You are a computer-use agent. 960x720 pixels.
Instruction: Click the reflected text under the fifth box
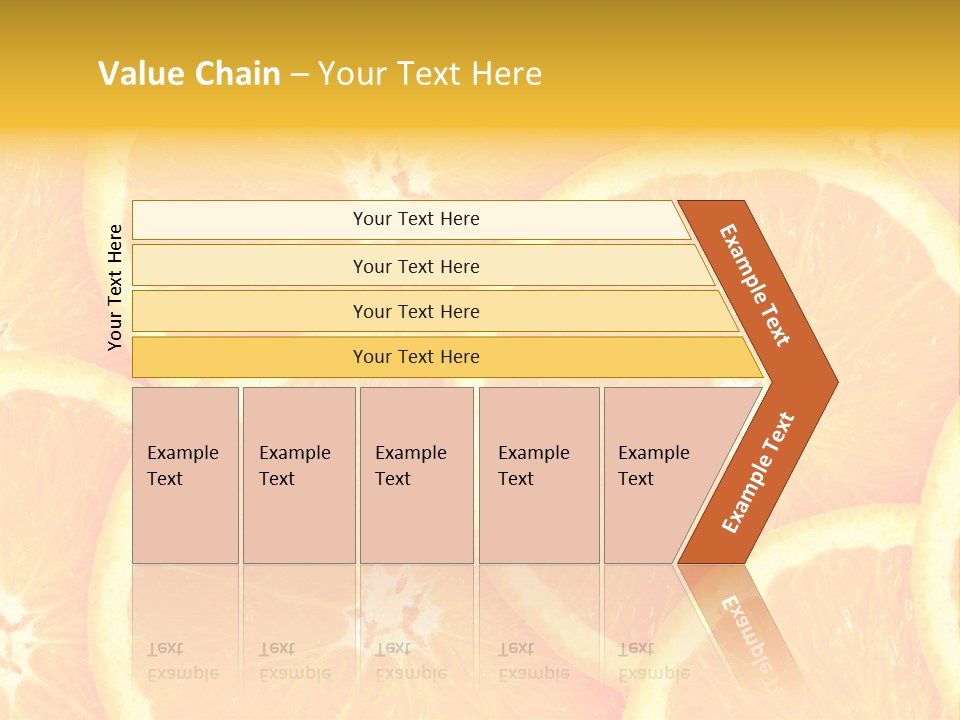point(654,660)
